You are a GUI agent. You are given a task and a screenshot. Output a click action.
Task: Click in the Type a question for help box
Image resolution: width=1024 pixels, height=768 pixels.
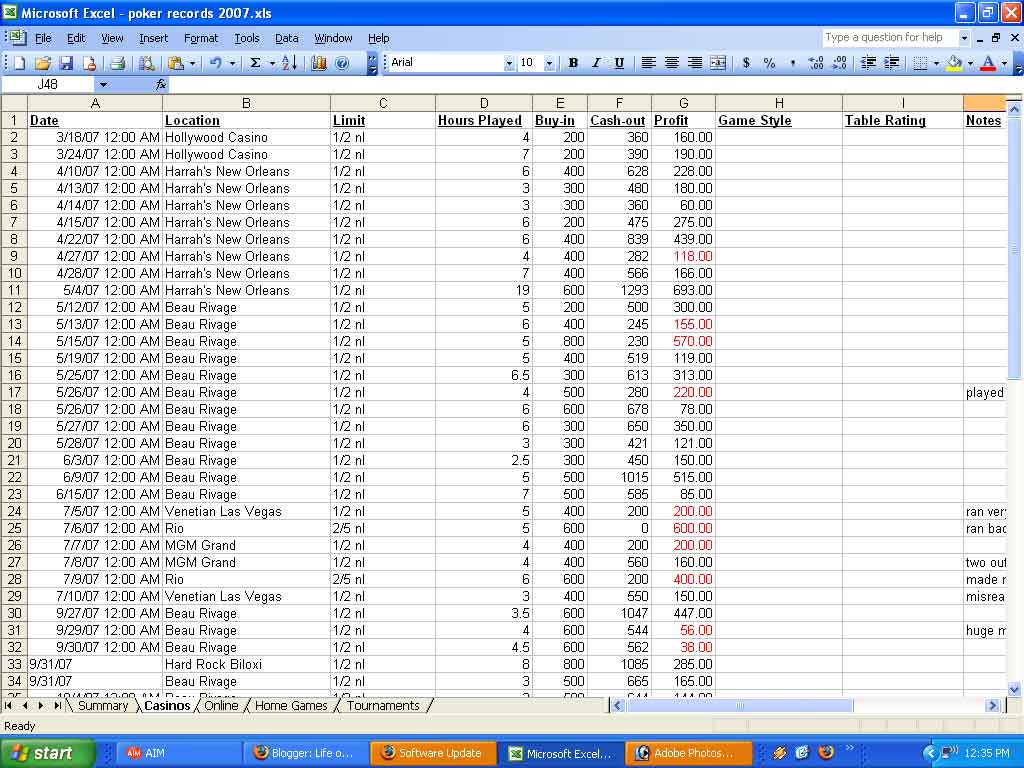point(889,38)
